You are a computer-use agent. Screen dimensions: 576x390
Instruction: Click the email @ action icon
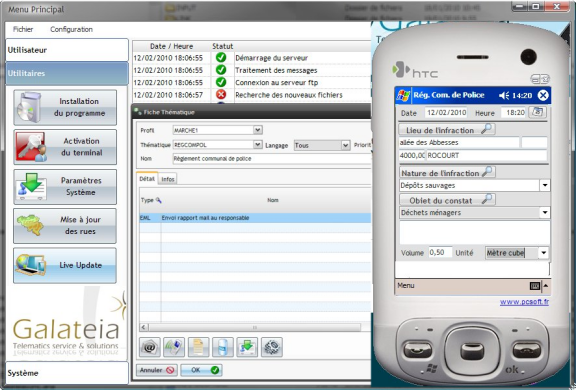[150, 347]
